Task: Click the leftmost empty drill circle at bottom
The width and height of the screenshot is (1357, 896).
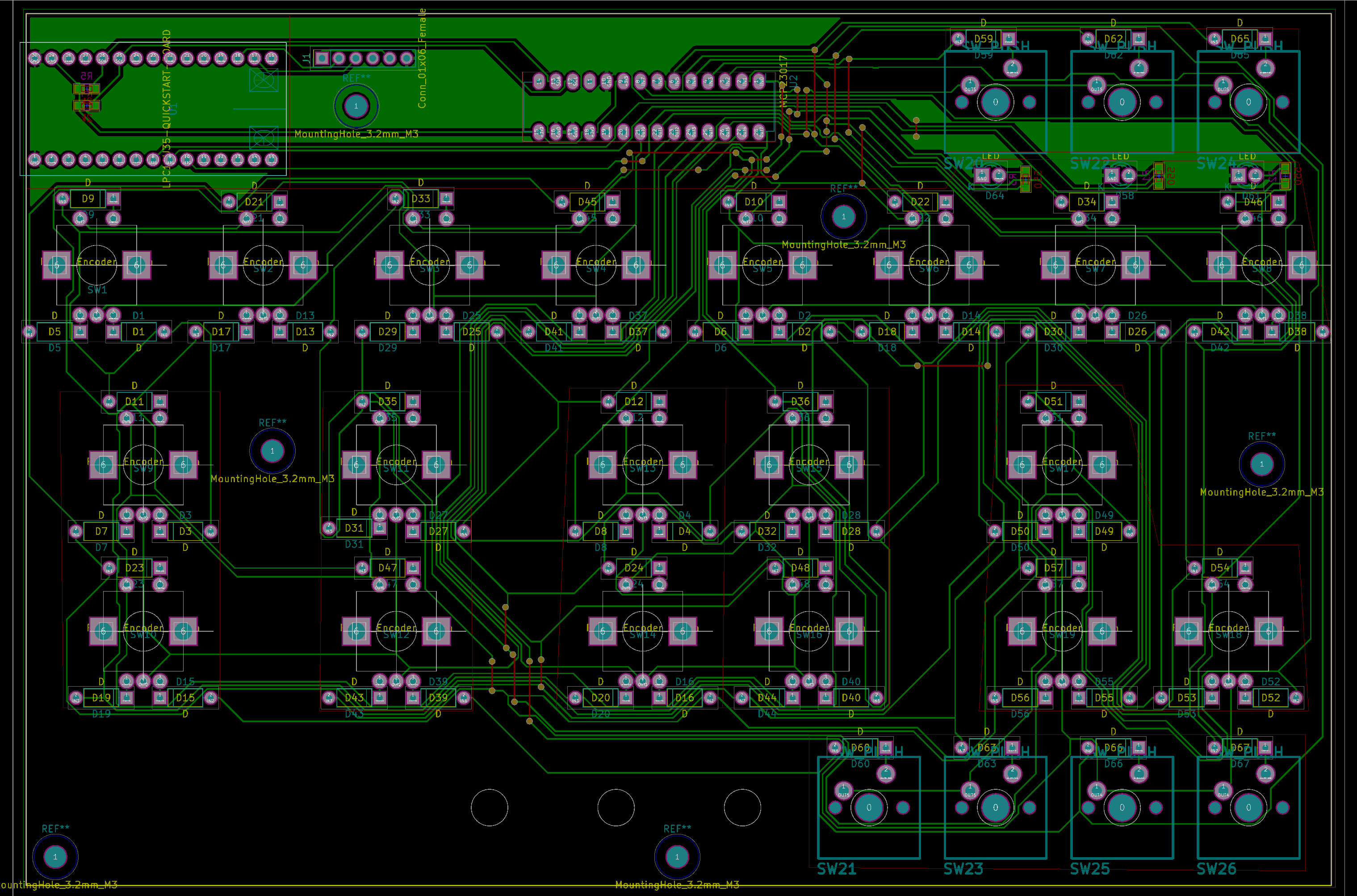Action: tap(489, 808)
